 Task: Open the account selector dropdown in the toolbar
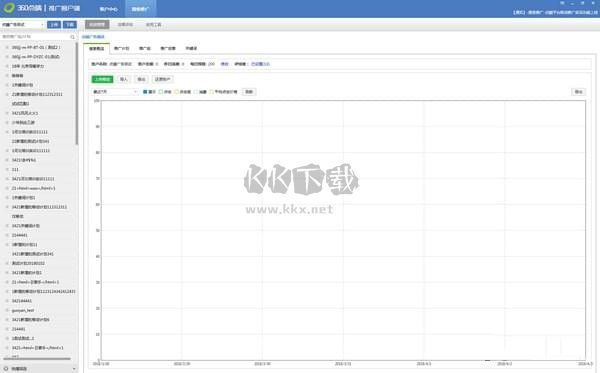click(23, 24)
